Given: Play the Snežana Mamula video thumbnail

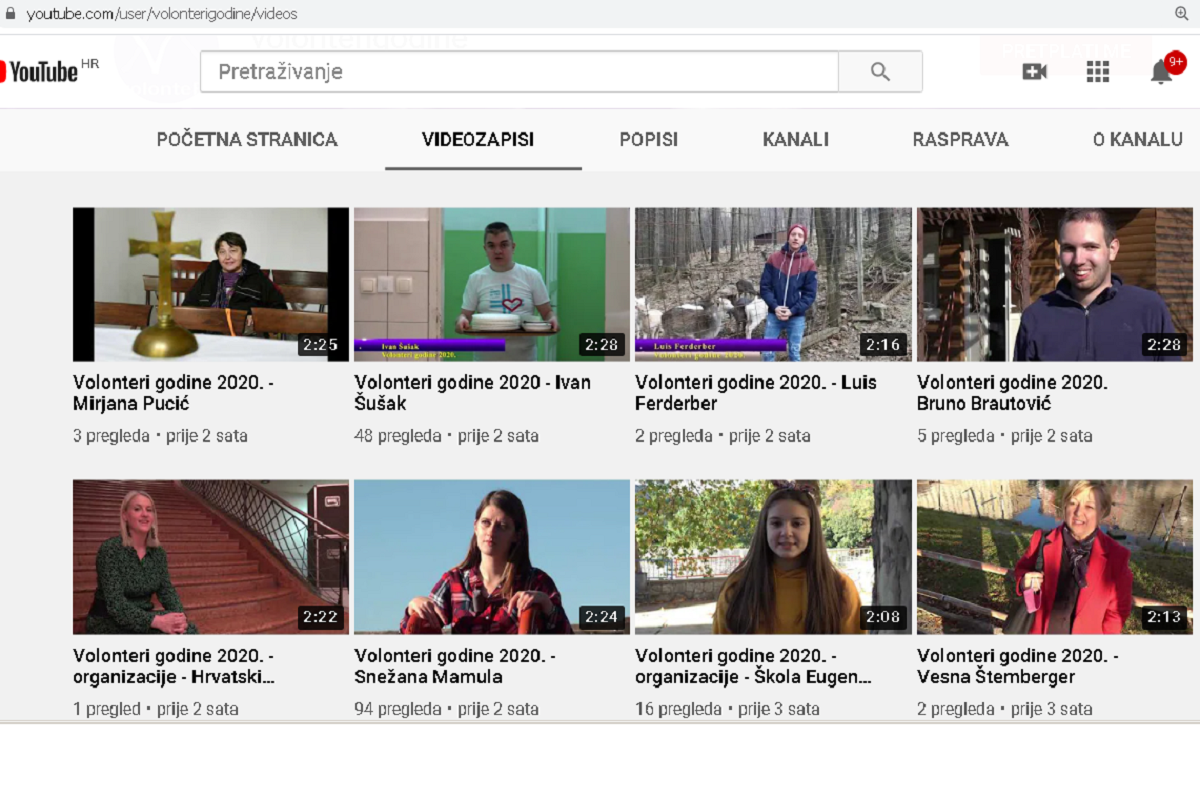Looking at the screenshot, I should point(492,557).
